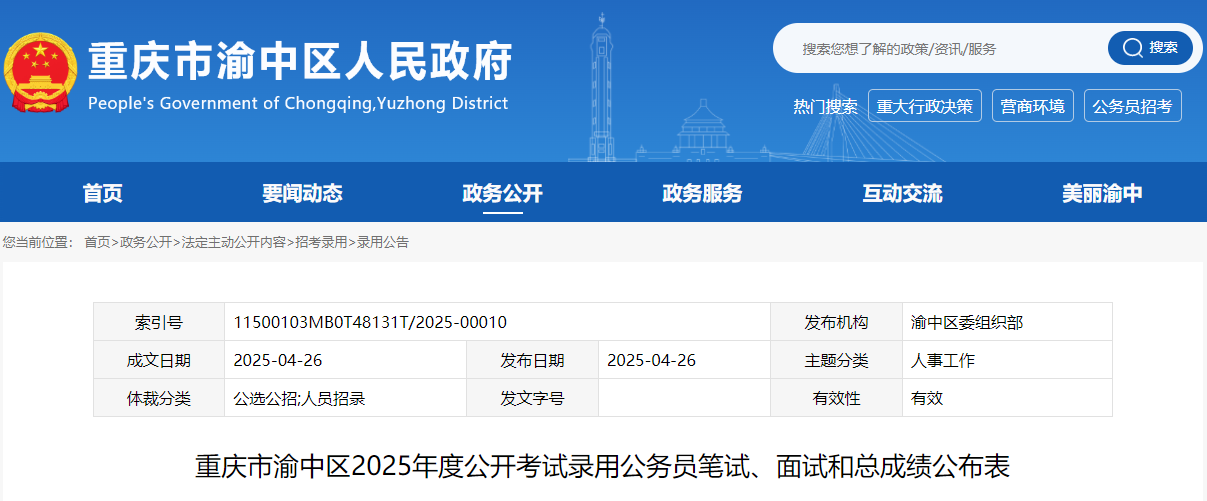Click the English subtitle People's Government of Chongqing
1207x501 pixels.
point(298,103)
